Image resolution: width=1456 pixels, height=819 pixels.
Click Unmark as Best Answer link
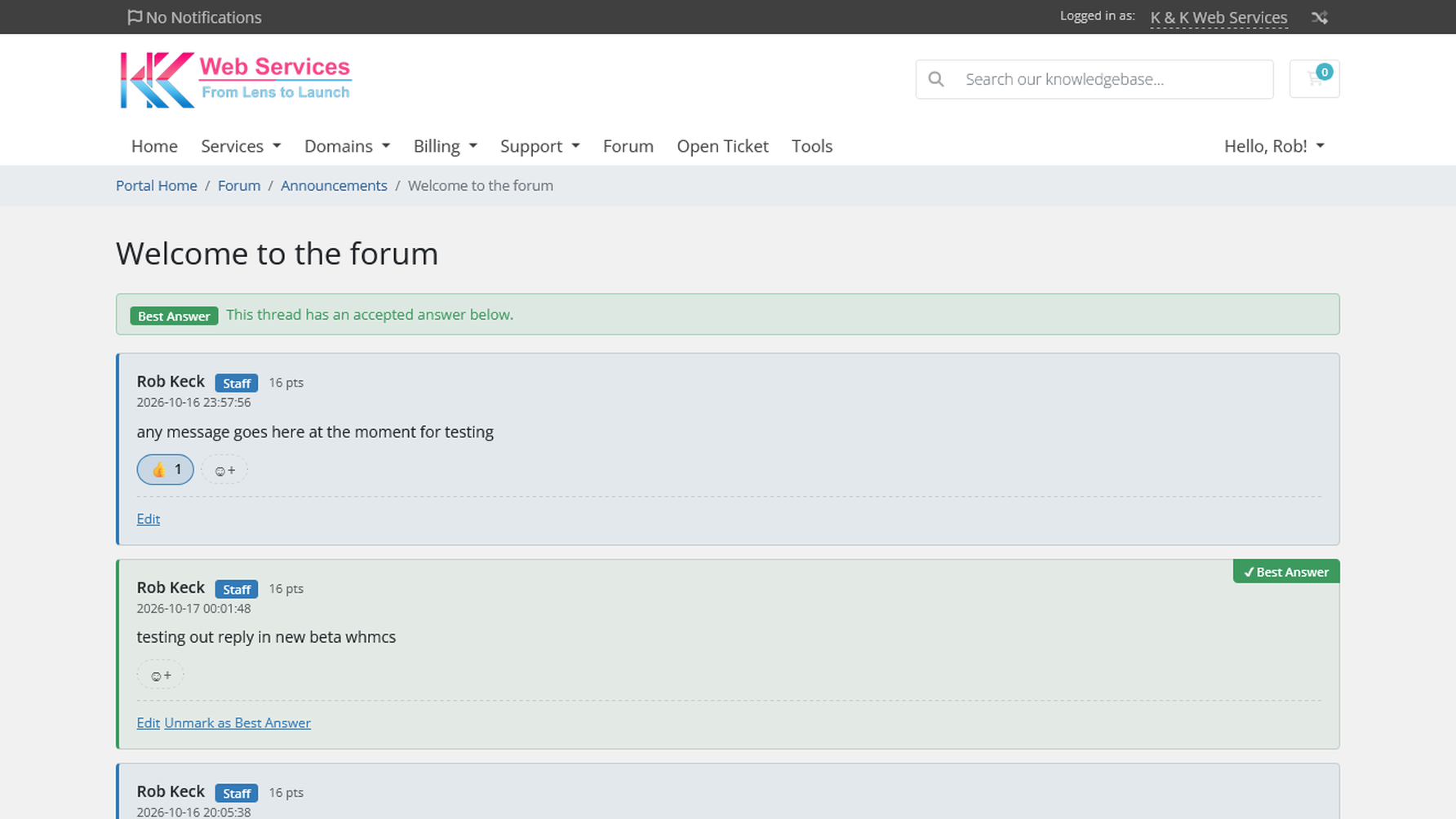[237, 723]
